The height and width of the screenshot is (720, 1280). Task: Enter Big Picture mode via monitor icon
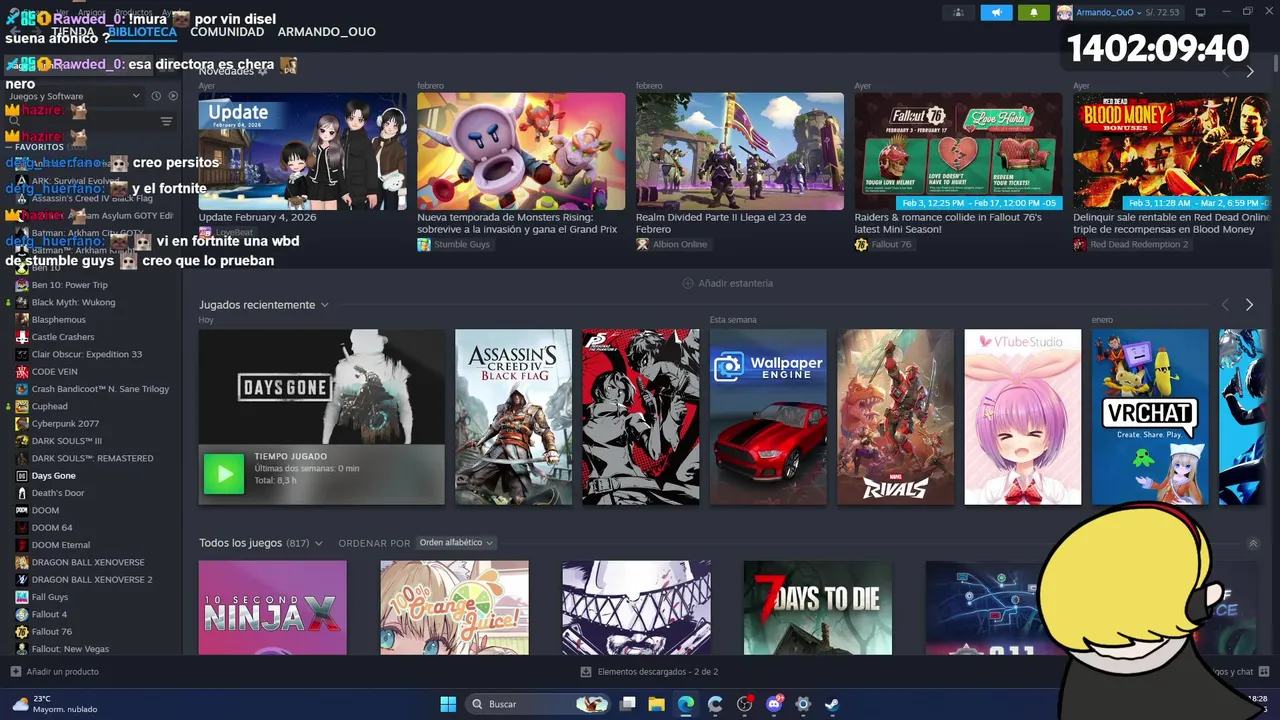[1201, 12]
